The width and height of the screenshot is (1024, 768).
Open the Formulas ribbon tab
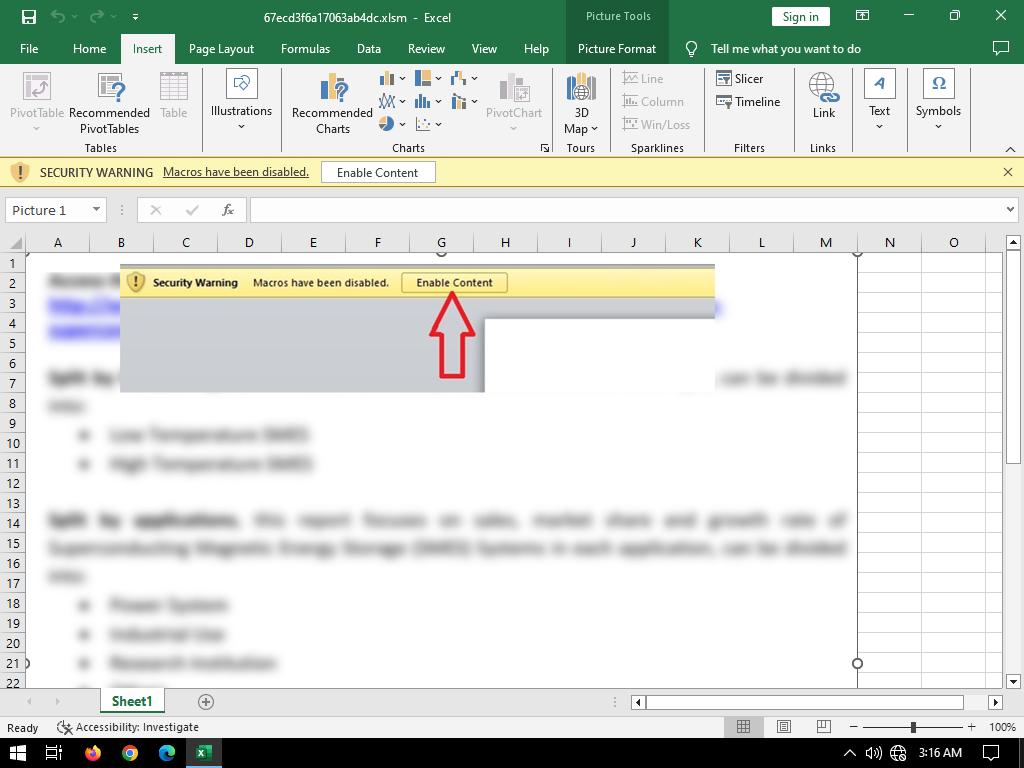(x=305, y=48)
